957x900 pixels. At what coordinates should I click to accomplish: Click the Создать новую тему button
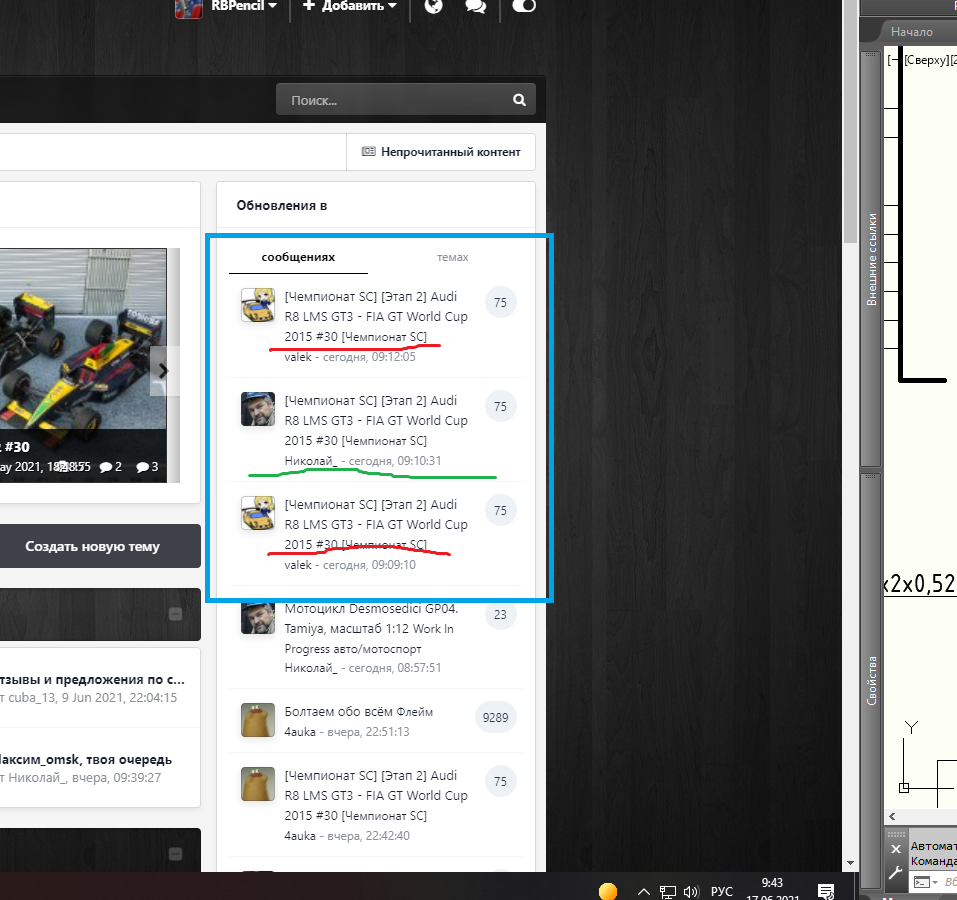tap(92, 547)
